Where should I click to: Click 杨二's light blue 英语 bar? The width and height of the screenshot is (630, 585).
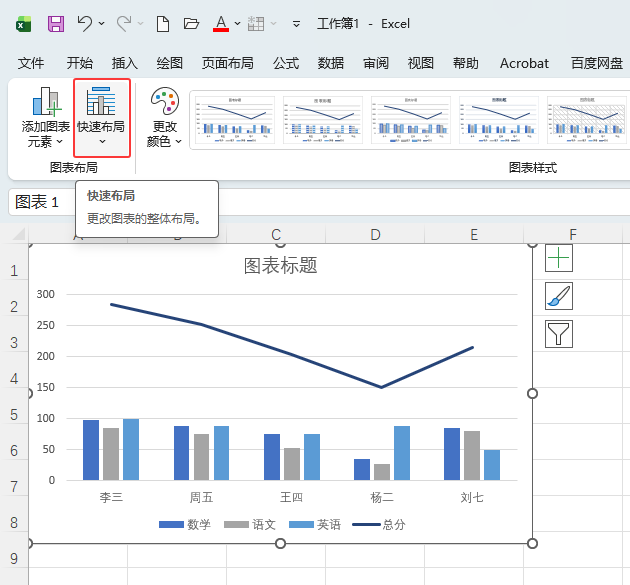(x=402, y=453)
